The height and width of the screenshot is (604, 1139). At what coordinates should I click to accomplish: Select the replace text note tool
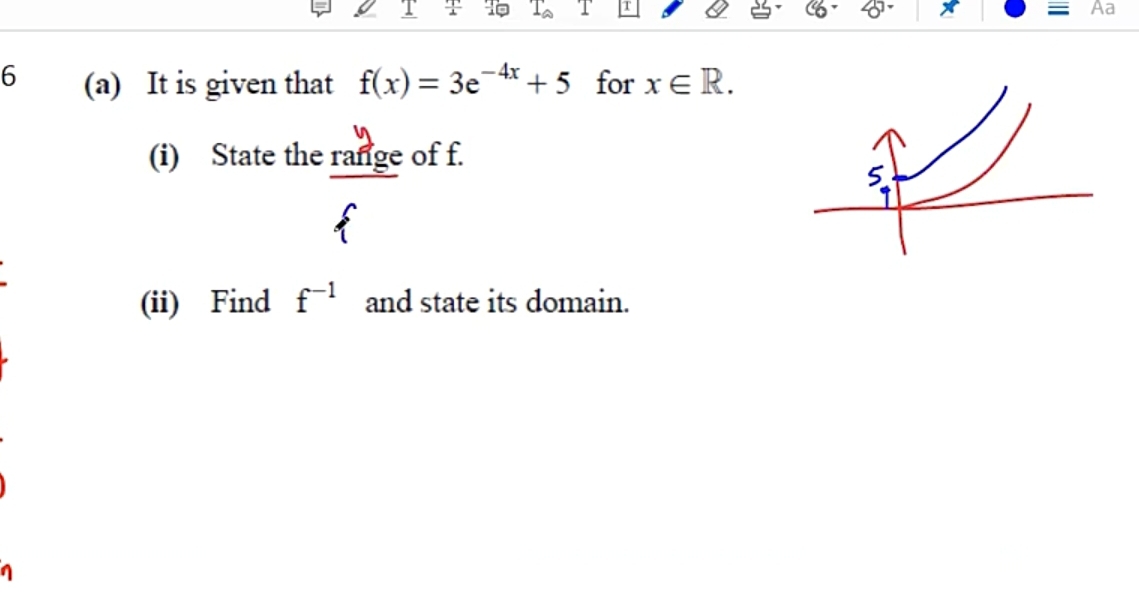pyautogui.click(x=496, y=9)
